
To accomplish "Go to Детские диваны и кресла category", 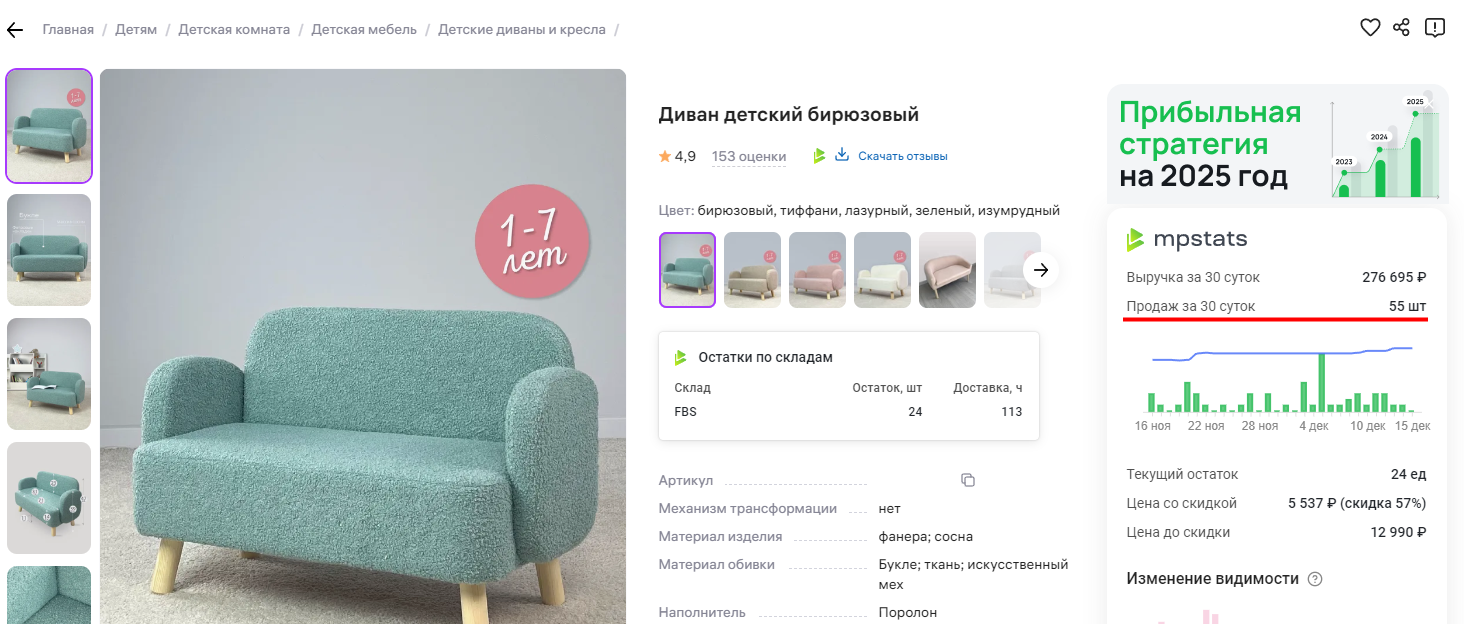I will click(x=522, y=29).
